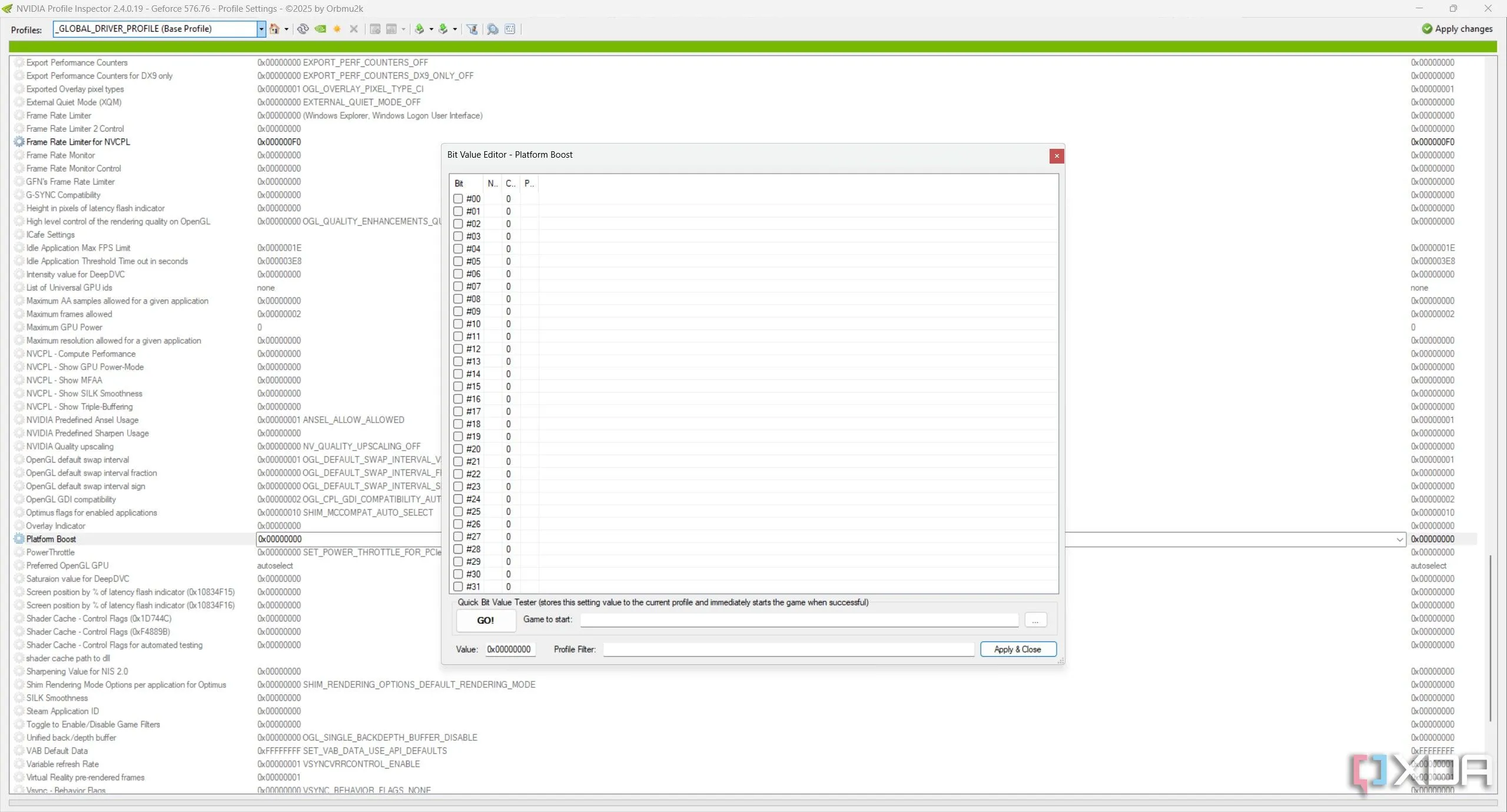Select Maximum frames allowed setting
Image resolution: width=1507 pixels, height=812 pixels.
69,314
